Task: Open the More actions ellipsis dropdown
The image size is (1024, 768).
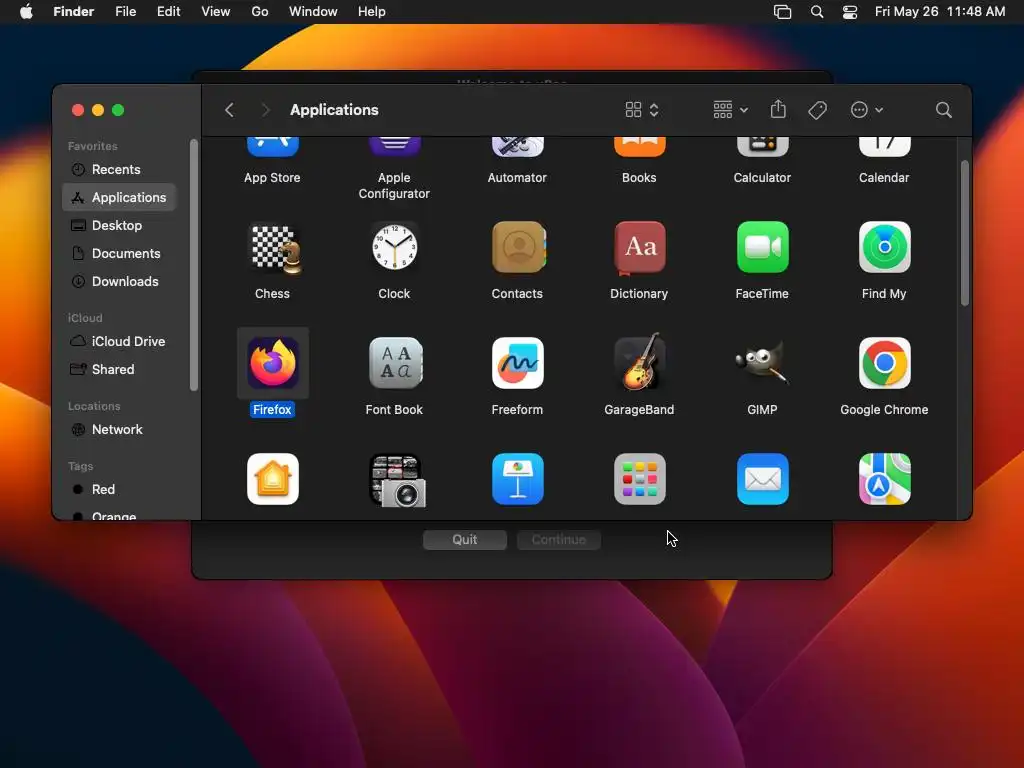Action: point(867,110)
